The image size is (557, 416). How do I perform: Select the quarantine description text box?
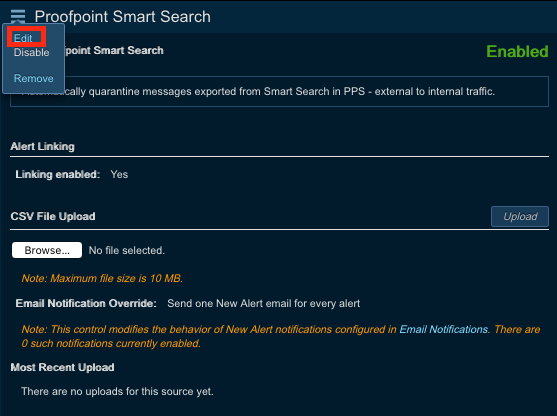(x=279, y=91)
